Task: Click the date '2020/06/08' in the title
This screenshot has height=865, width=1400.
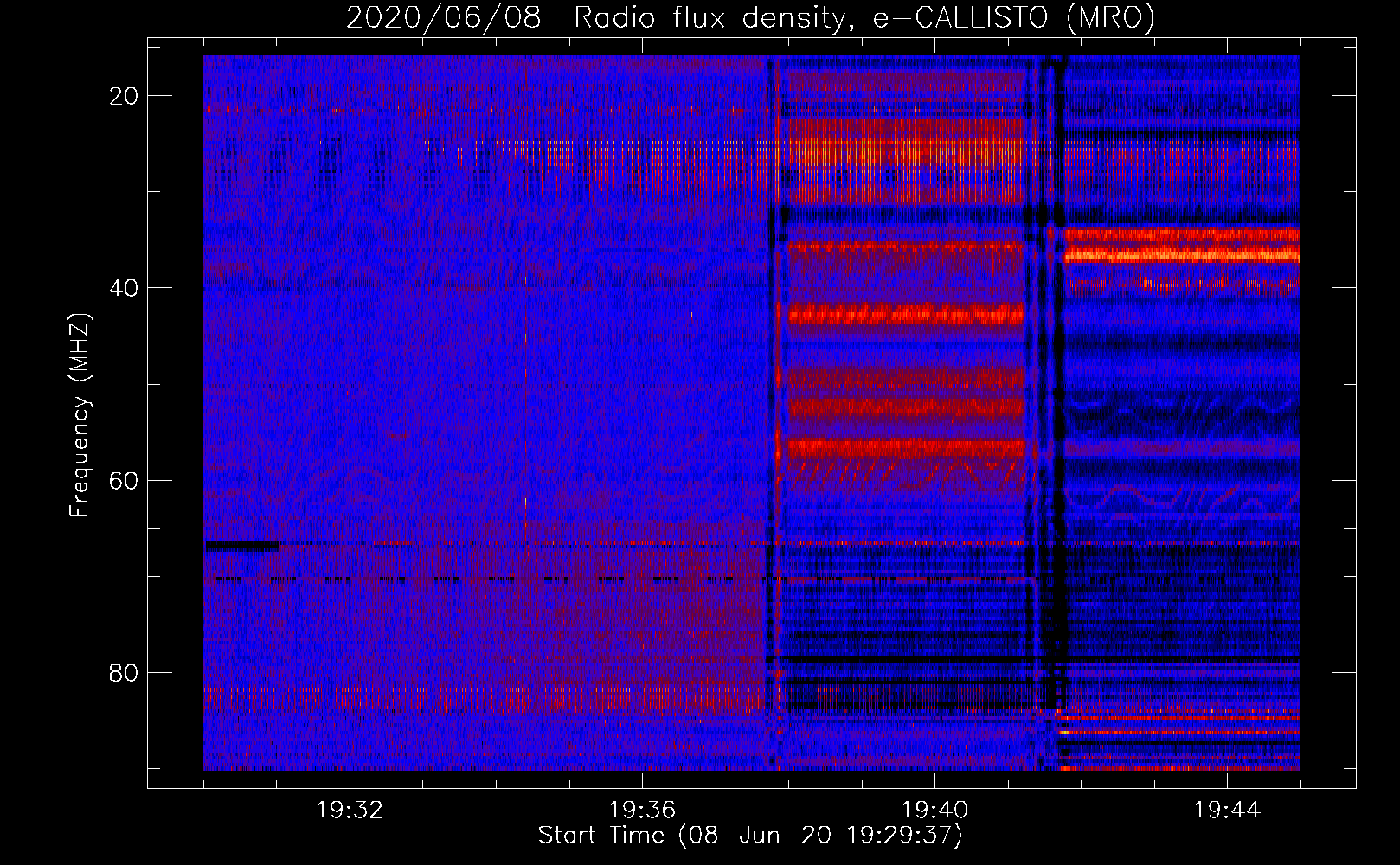Action: pyautogui.click(x=444, y=17)
